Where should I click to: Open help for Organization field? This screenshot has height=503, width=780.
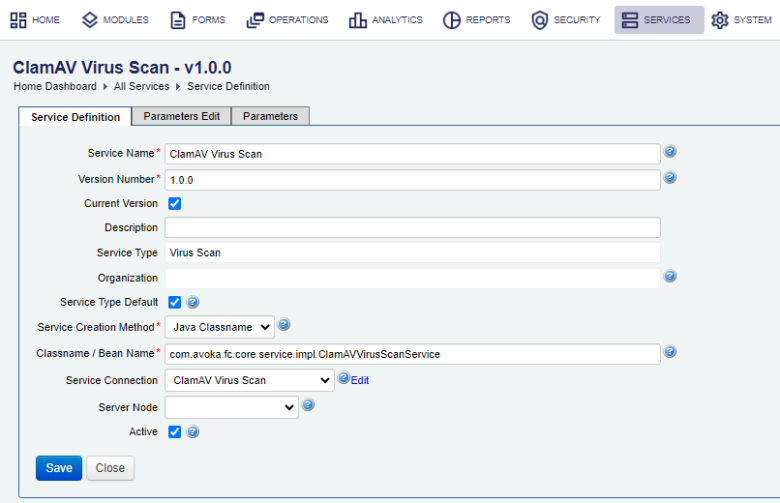[670, 276]
